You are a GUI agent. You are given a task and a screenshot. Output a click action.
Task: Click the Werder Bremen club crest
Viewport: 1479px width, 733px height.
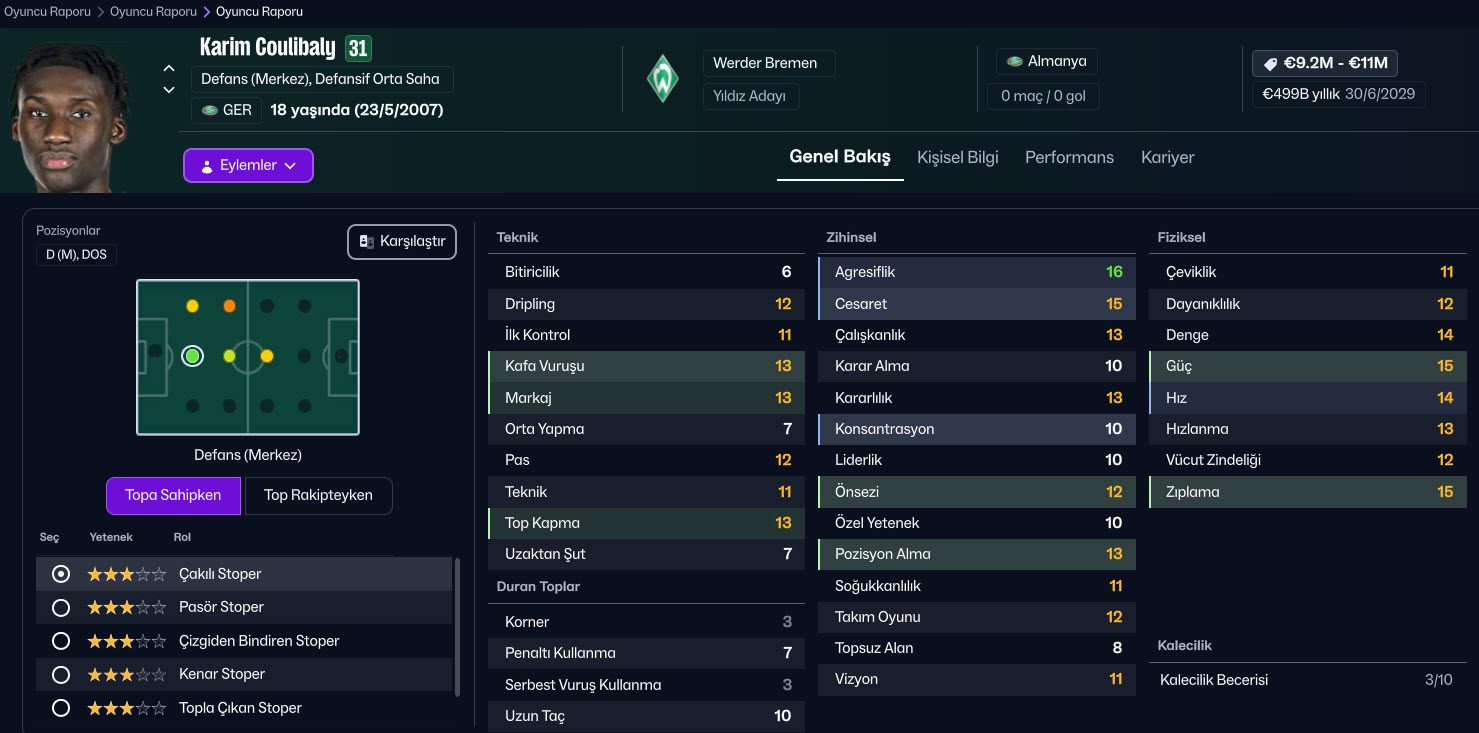tap(662, 79)
